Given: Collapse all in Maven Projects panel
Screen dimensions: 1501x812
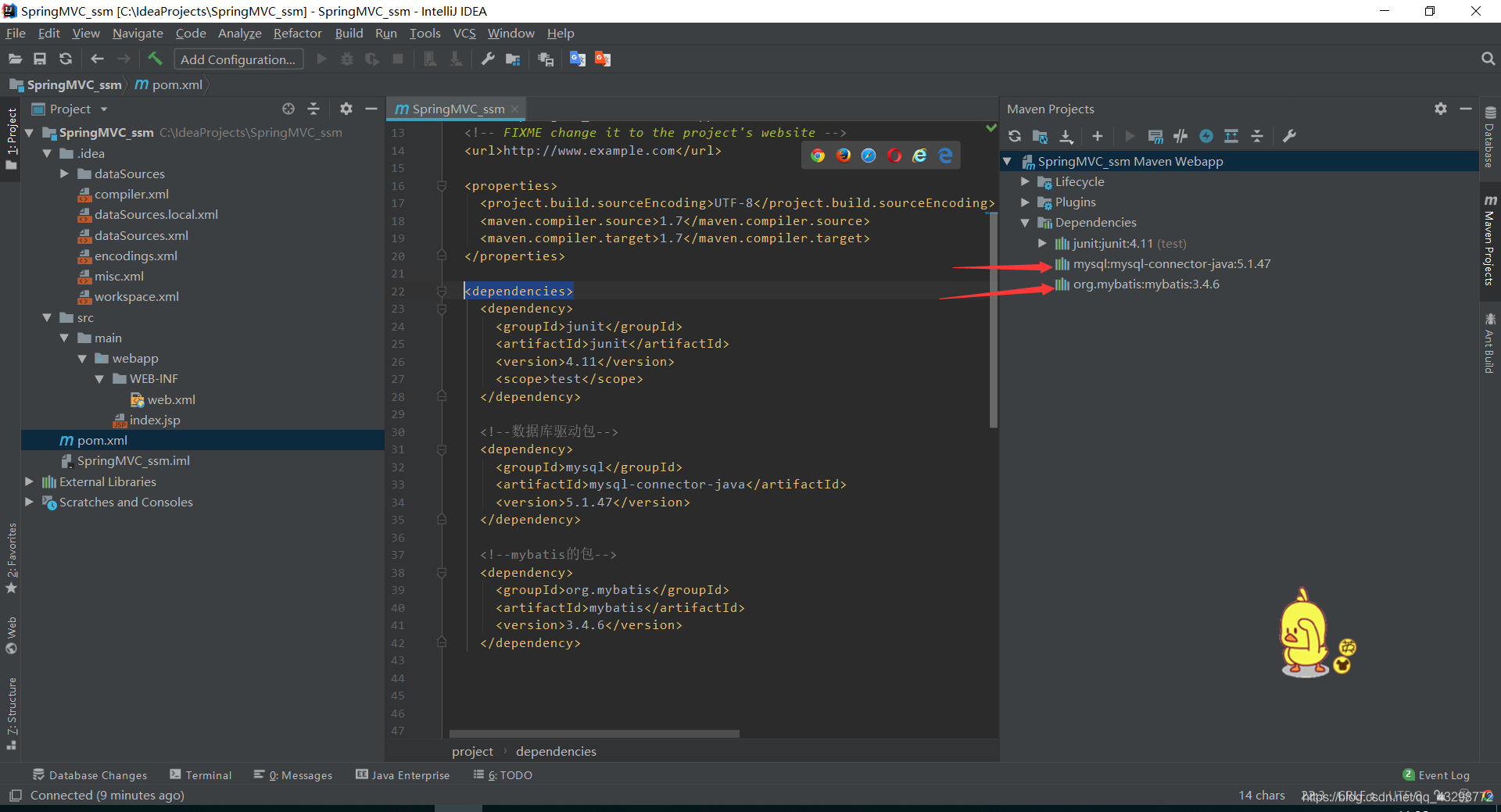Looking at the screenshot, I should [1257, 136].
